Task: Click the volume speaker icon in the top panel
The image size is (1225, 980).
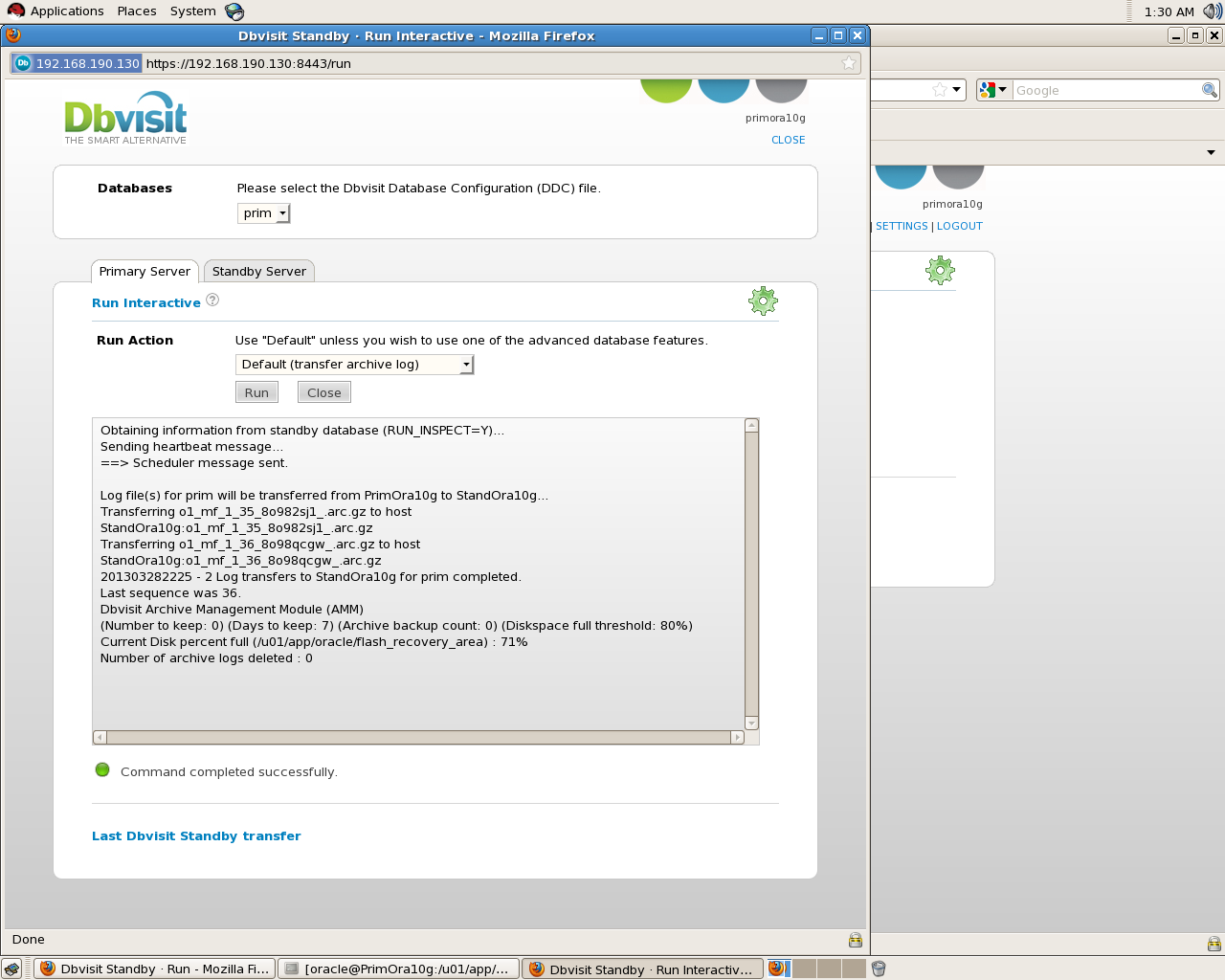Action: click(x=1212, y=11)
